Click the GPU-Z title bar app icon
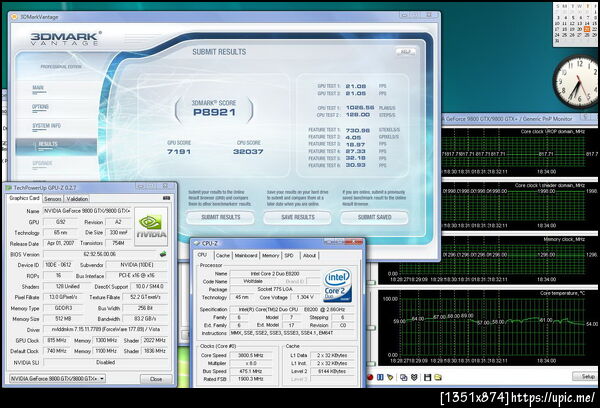Image resolution: width=600 pixels, height=408 pixels. [x=9, y=188]
